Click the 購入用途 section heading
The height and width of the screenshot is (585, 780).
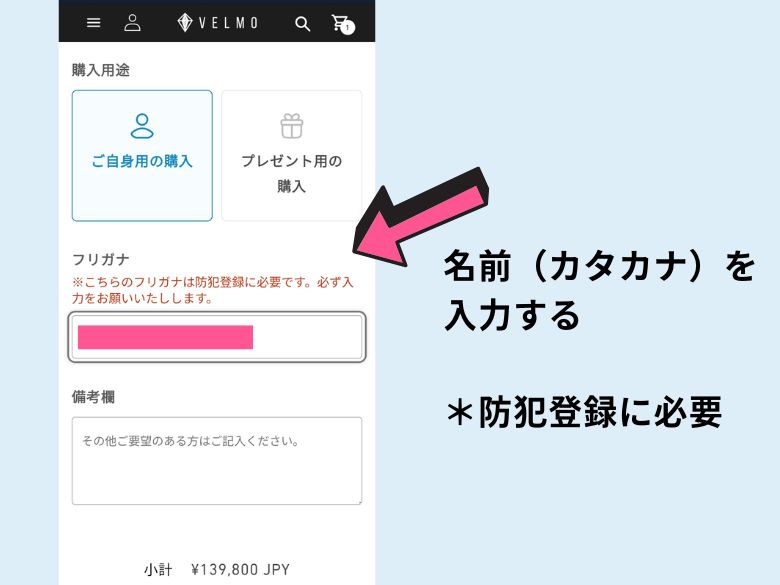click(x=101, y=70)
